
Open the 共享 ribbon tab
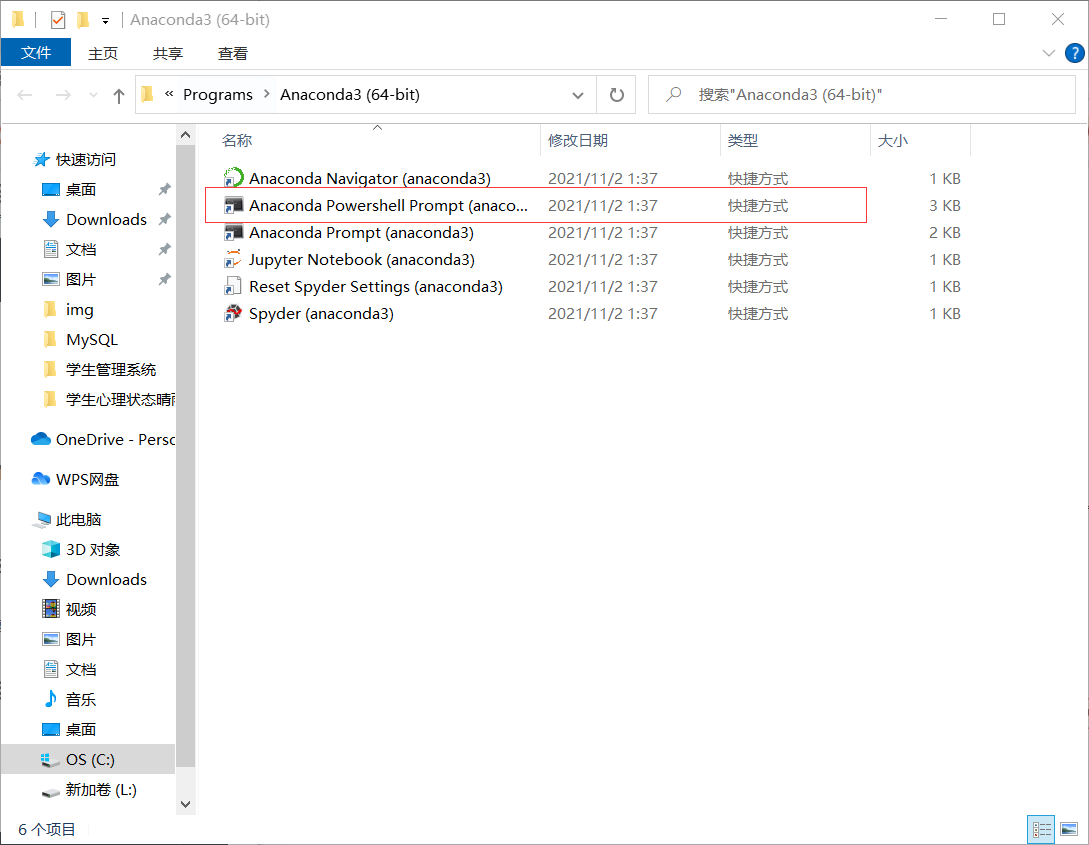coord(167,53)
